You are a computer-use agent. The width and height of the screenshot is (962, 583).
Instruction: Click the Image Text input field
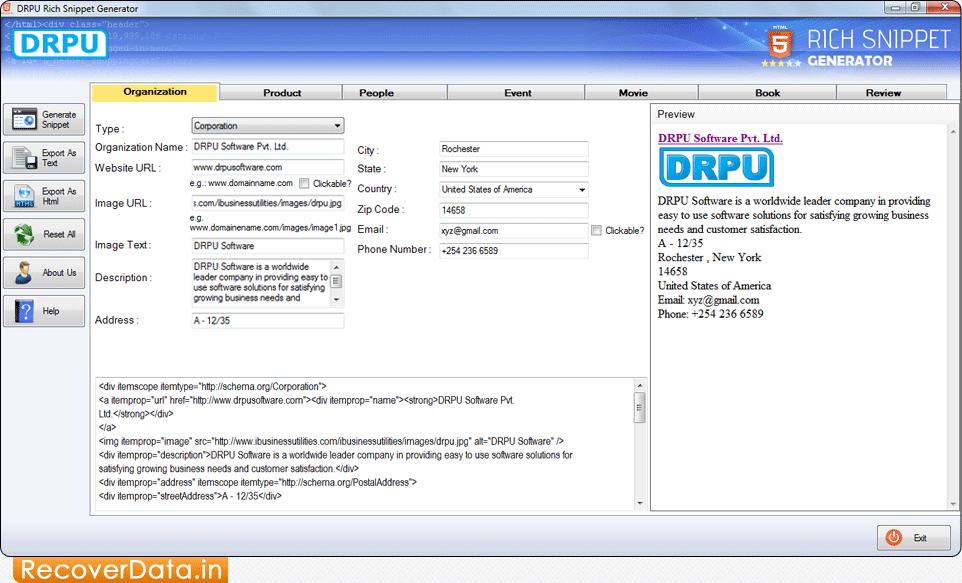tap(267, 246)
